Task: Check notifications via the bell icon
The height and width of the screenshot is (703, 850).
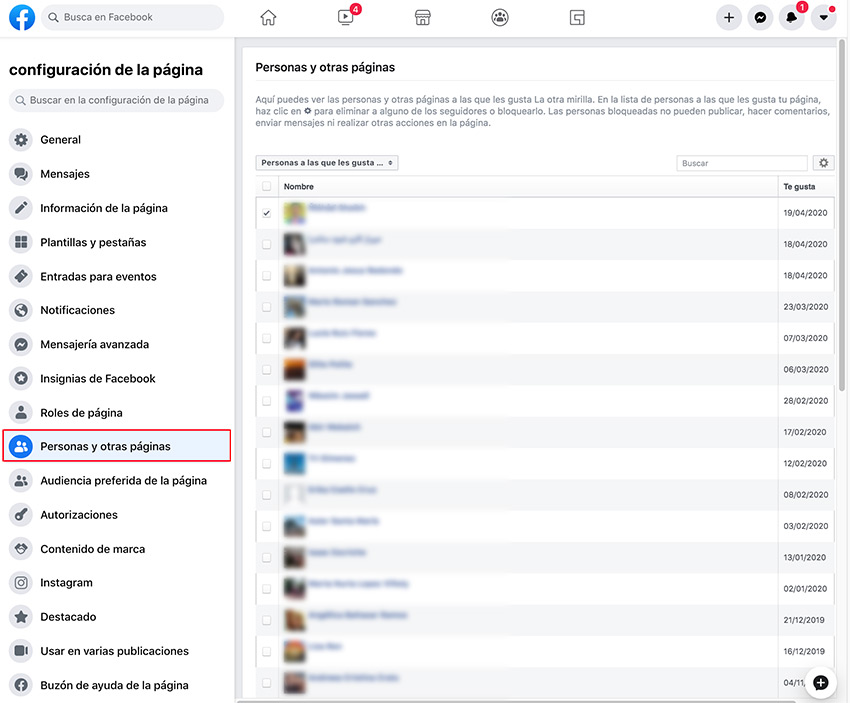Action: click(x=791, y=17)
